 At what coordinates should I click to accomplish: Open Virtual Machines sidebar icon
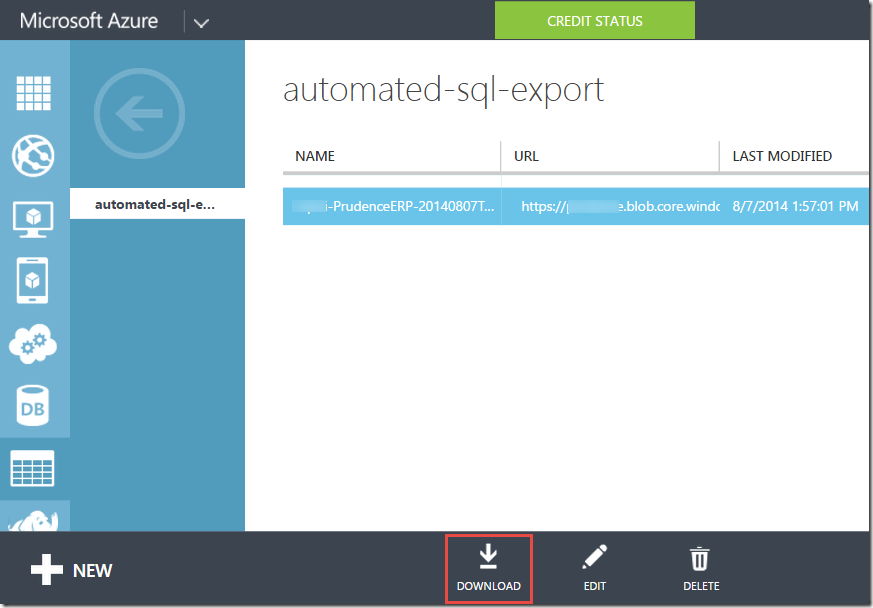[x=33, y=219]
